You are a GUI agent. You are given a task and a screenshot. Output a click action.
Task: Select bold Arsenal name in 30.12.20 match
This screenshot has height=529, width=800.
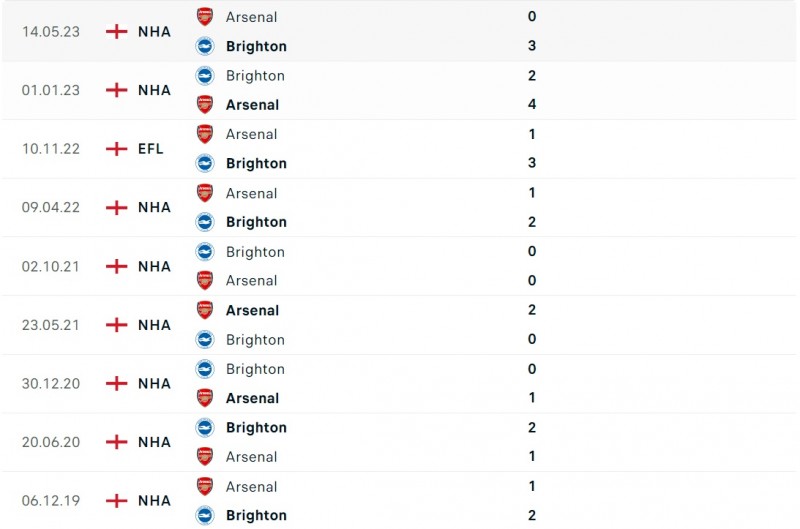tap(252, 398)
